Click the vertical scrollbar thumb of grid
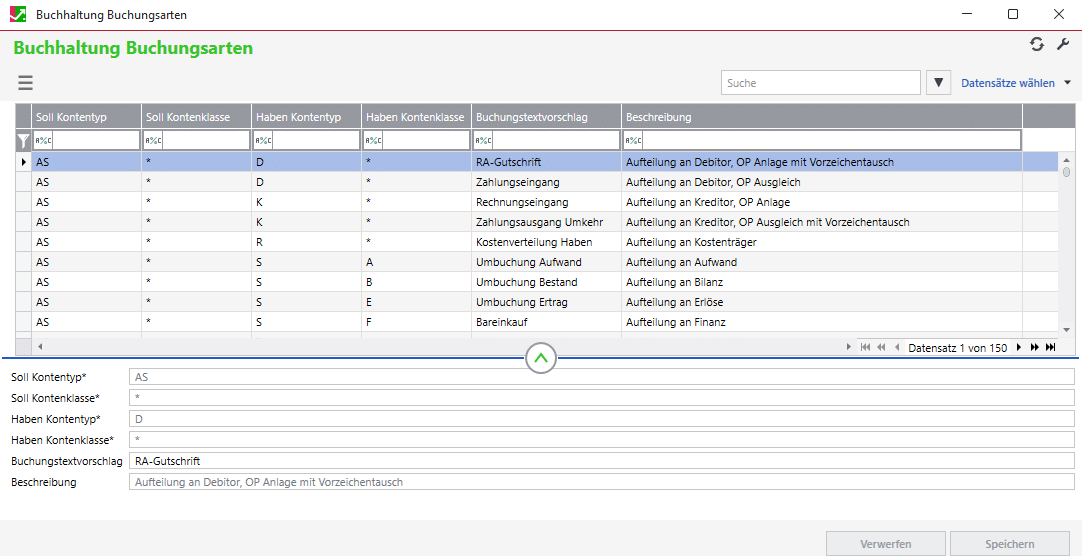Viewport: 1084px width, 556px height. 1067,172
